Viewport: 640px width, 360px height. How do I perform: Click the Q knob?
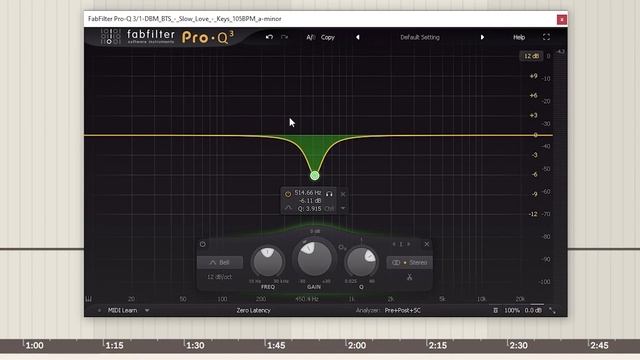pos(361,262)
